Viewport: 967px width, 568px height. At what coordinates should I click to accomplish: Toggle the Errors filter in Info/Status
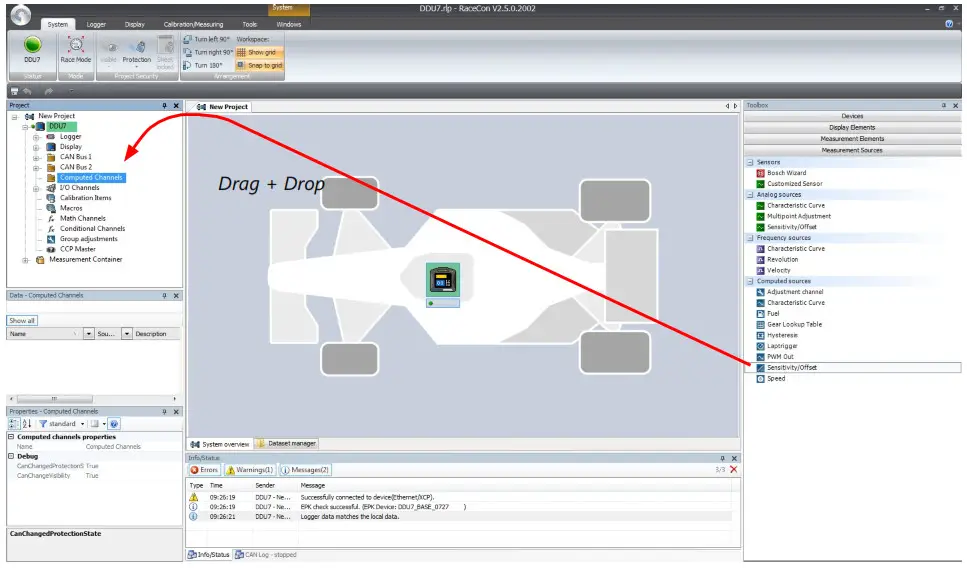[x=204, y=470]
